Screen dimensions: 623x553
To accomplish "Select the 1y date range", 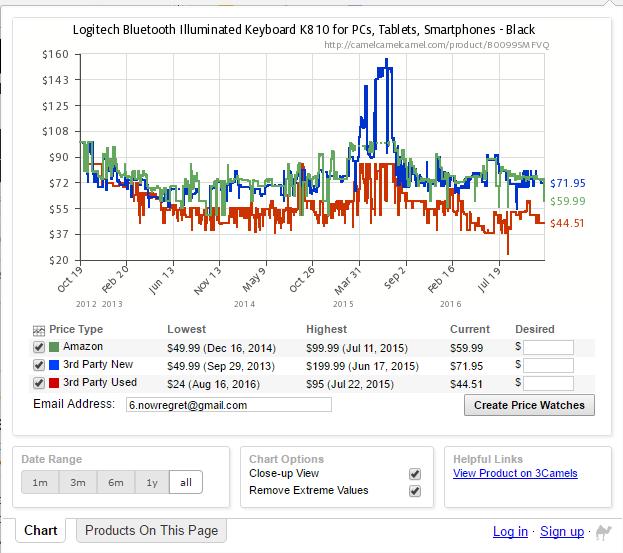I will pos(152,482).
